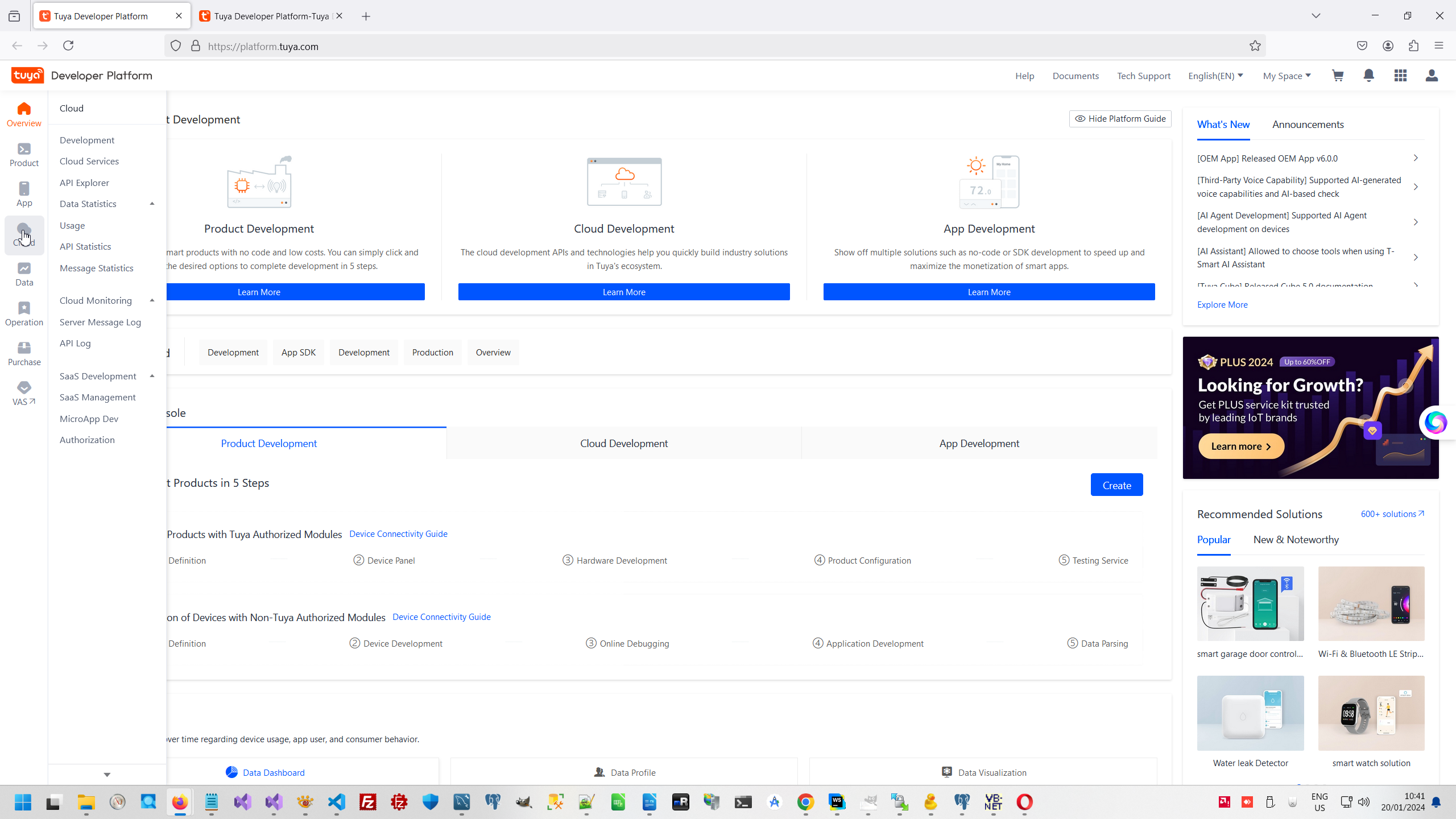Switch to the Announcements tab
Image resolution: width=1456 pixels, height=819 pixels.
[1308, 125]
